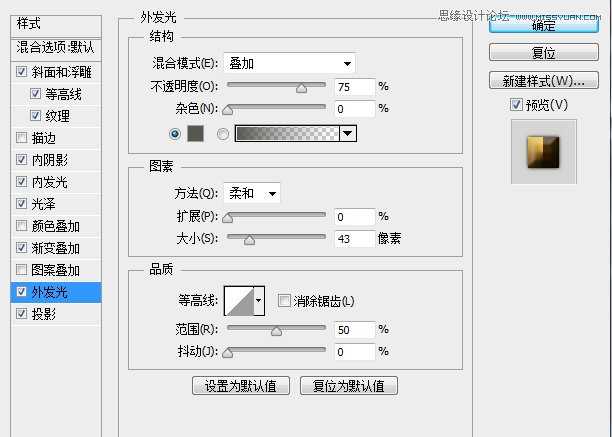This screenshot has width=612, height=437.
Task: Select 内阴影 in the styles list
Action: coord(54,160)
